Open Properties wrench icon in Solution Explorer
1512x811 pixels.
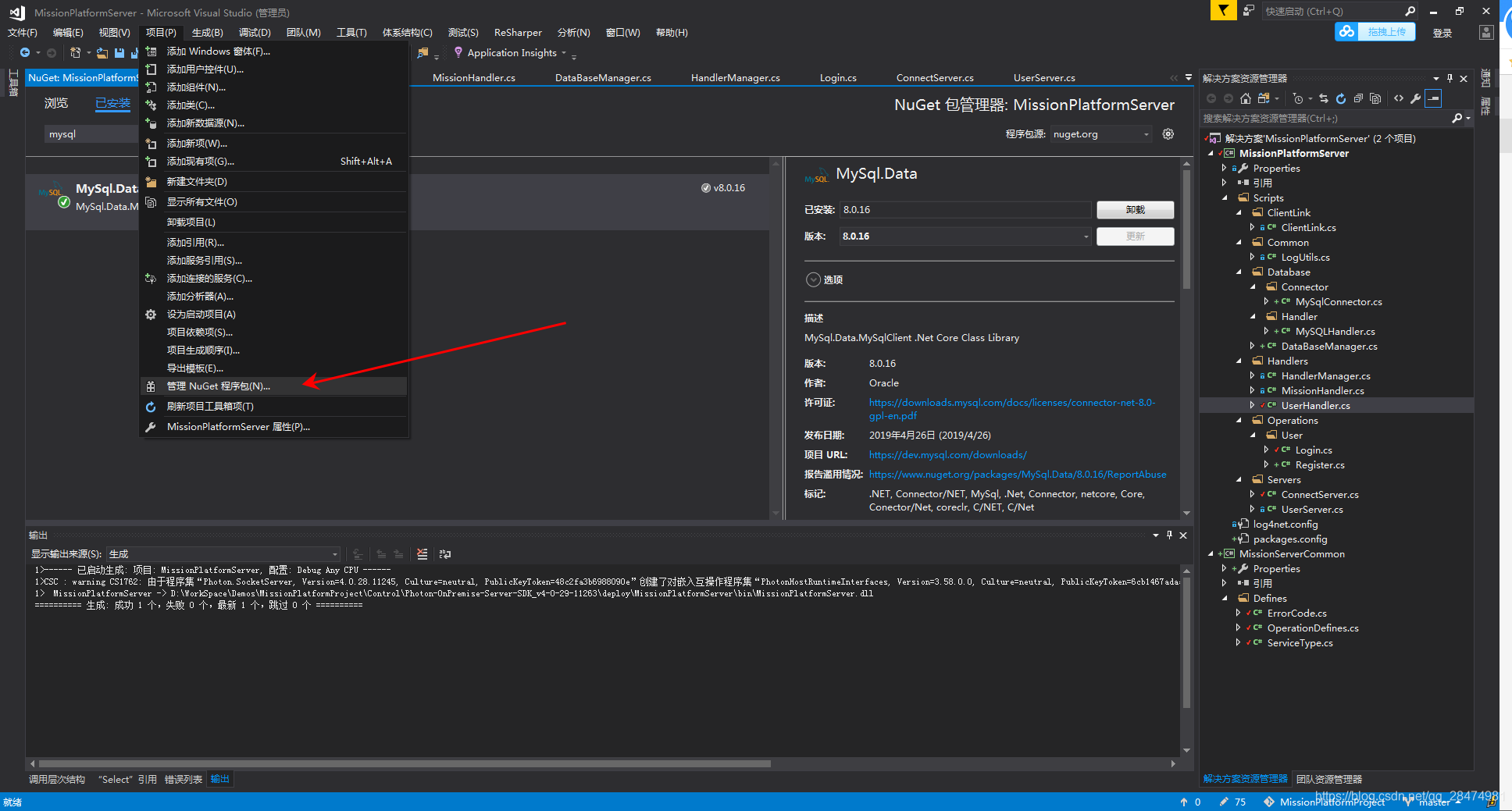1415,98
